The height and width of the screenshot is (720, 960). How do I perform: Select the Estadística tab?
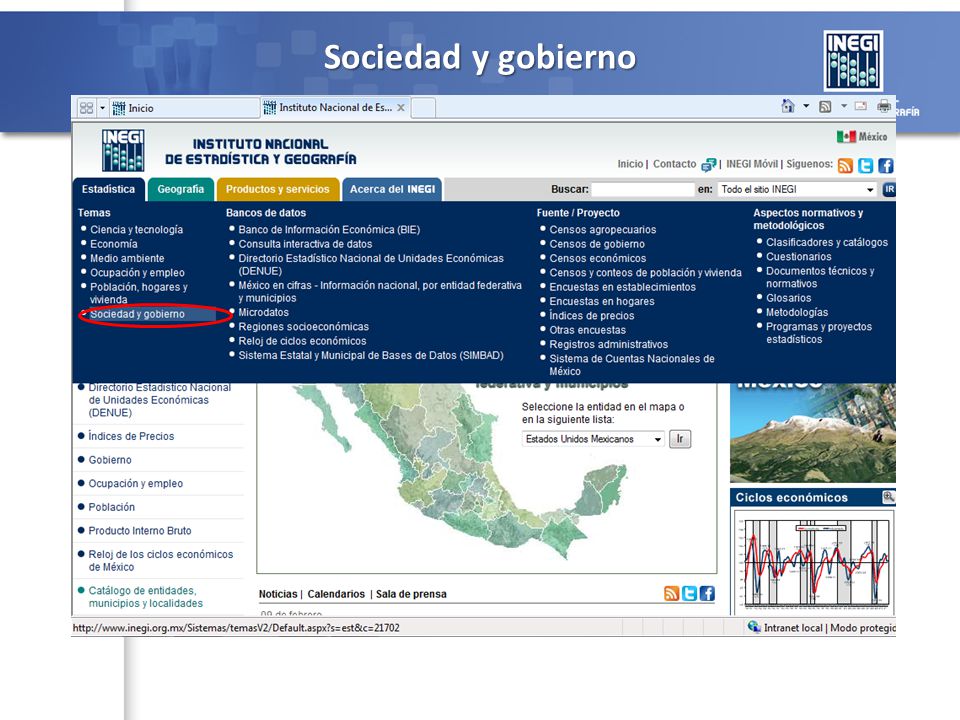coord(108,189)
